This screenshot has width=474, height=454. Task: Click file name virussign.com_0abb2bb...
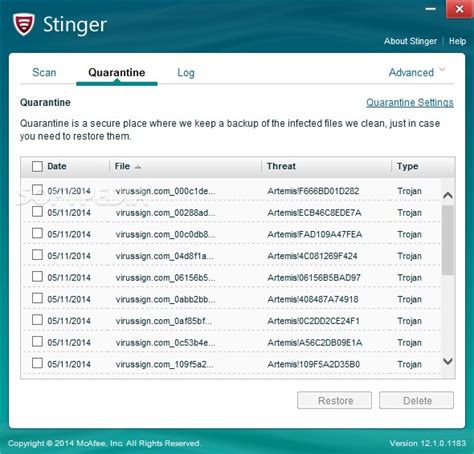(x=165, y=300)
